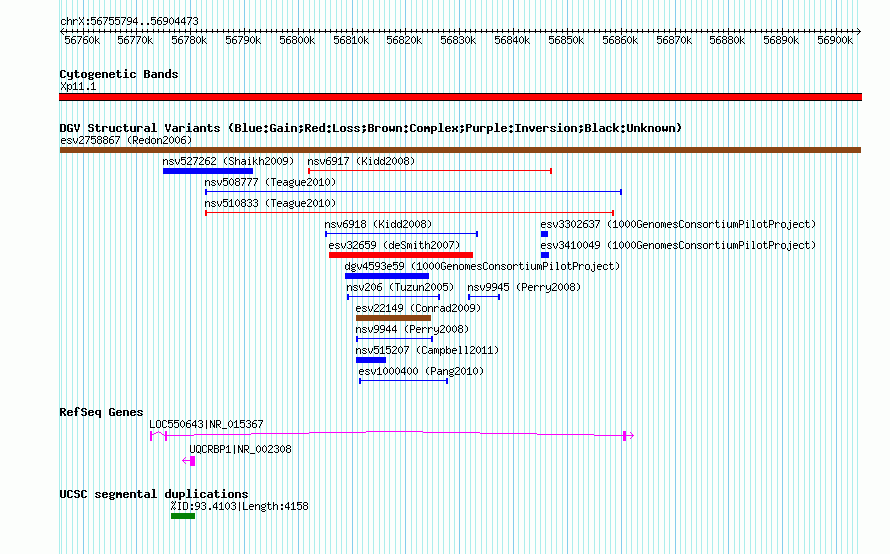Click the esv32659 (deSmith2007) red loss bar
The height and width of the screenshot is (554, 890).
401,255
